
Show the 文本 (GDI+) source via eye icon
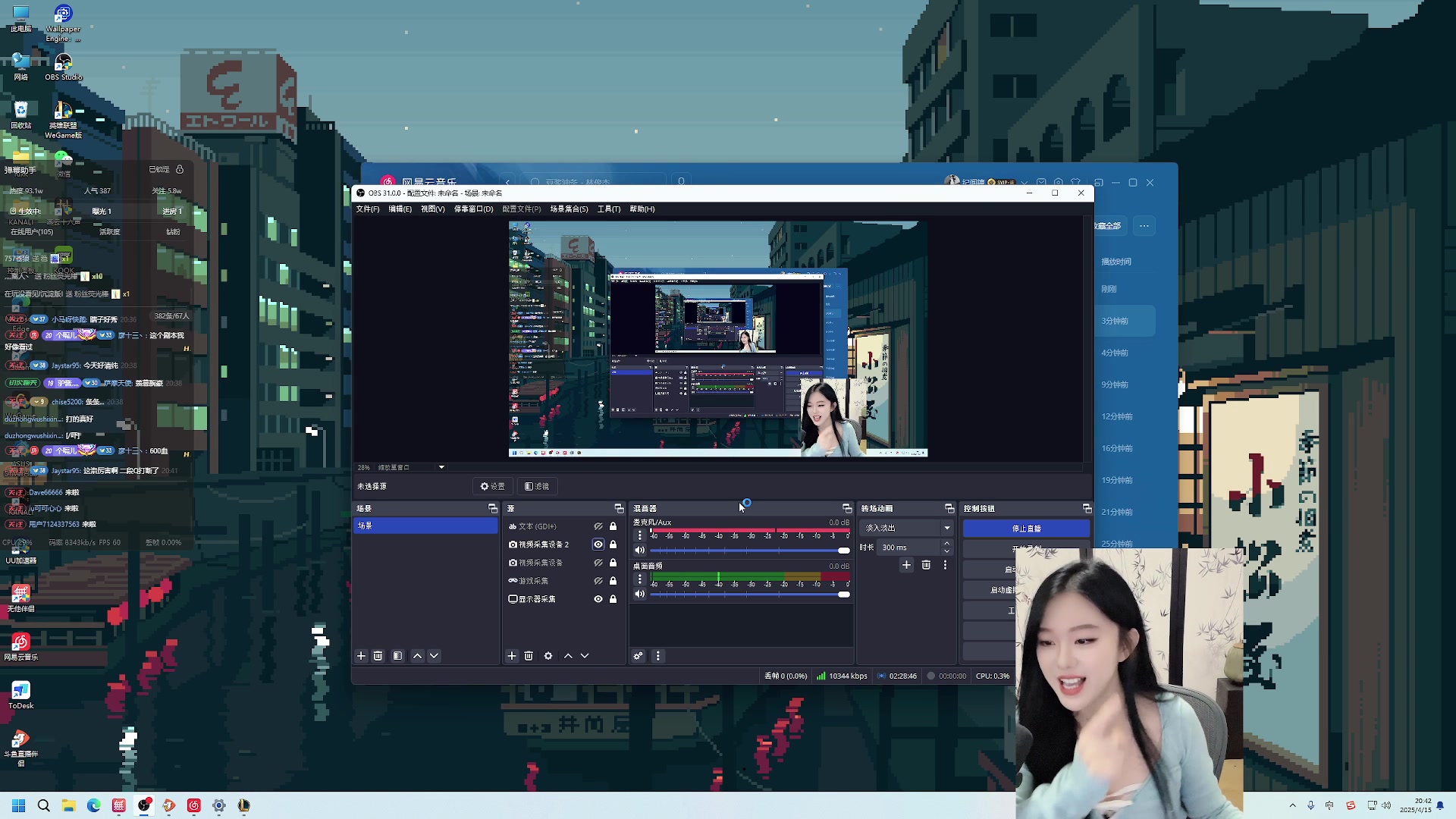(598, 526)
